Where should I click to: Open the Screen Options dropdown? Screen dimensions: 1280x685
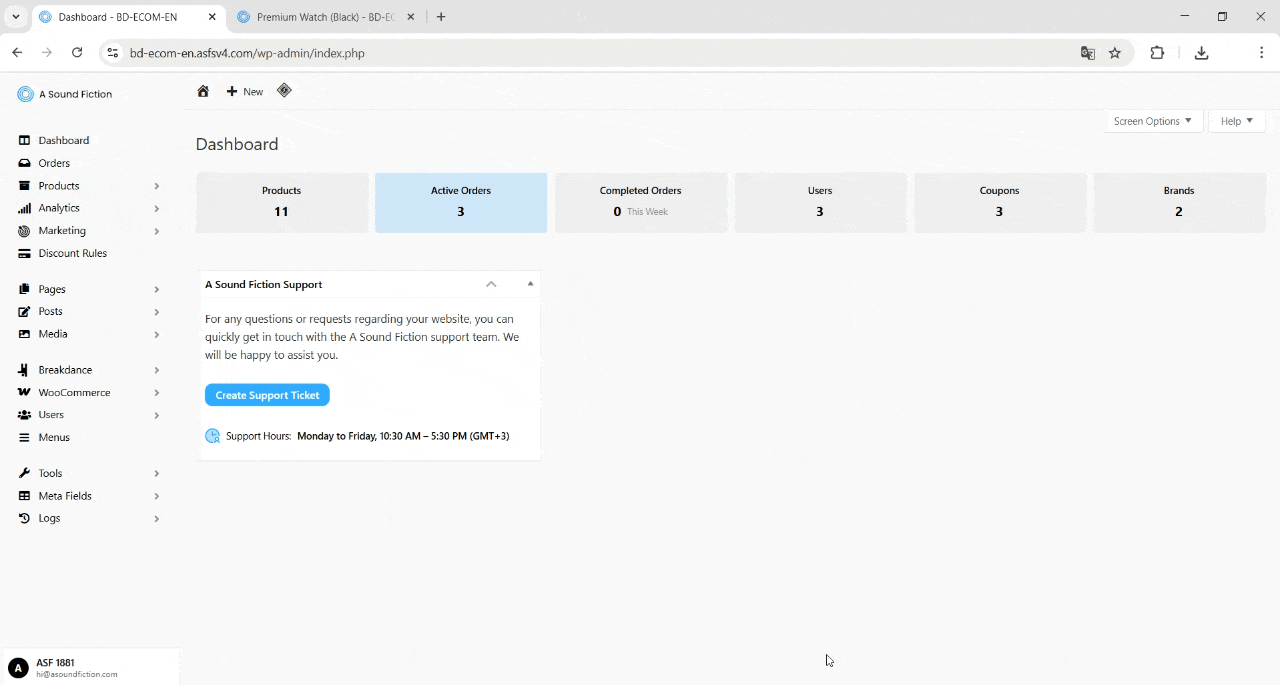[x=1152, y=121]
